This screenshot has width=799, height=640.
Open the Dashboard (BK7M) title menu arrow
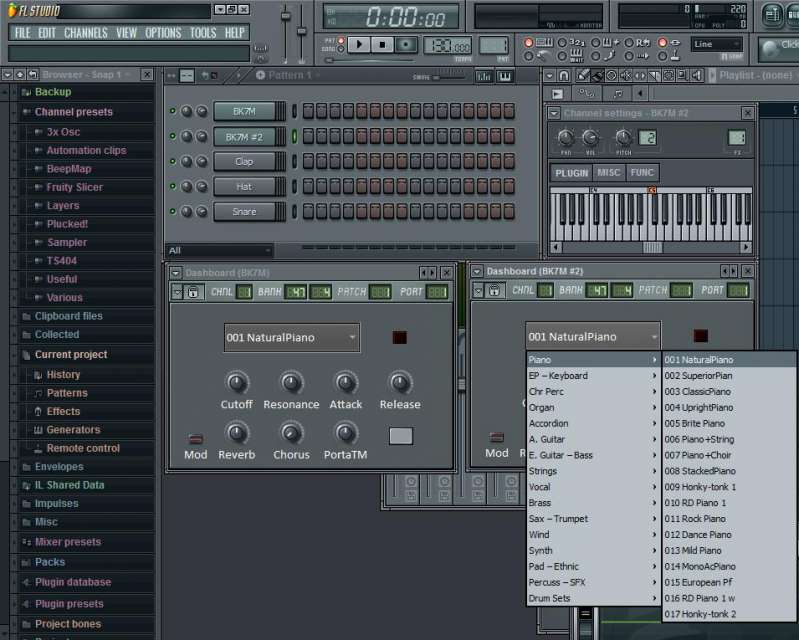(176, 272)
